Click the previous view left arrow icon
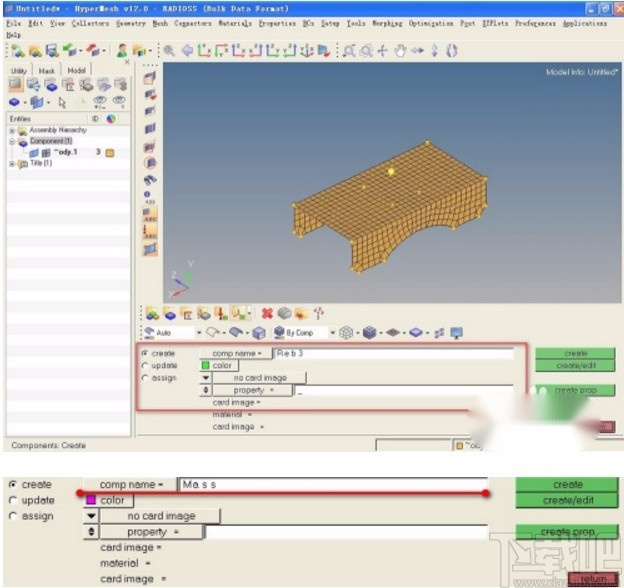The width and height of the screenshot is (624, 588). pos(187,51)
